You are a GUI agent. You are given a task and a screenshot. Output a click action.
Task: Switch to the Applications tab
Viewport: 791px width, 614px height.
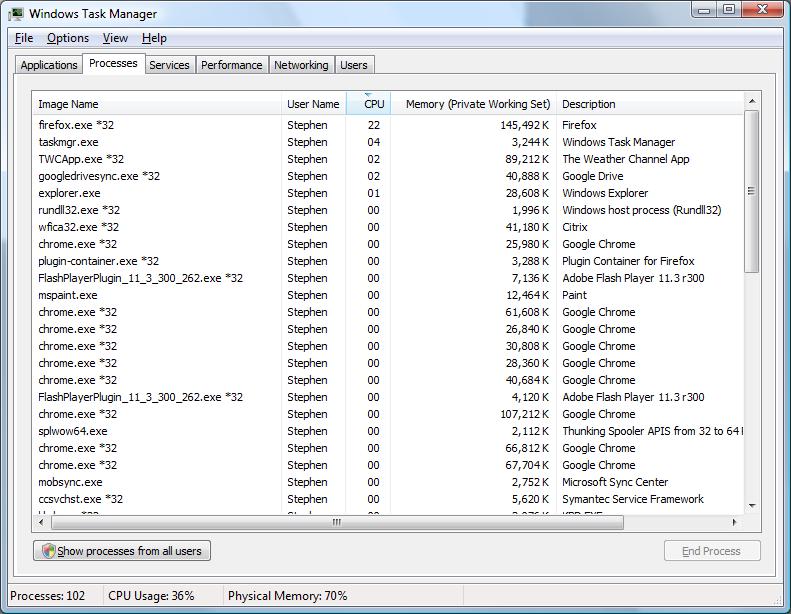tap(49, 65)
